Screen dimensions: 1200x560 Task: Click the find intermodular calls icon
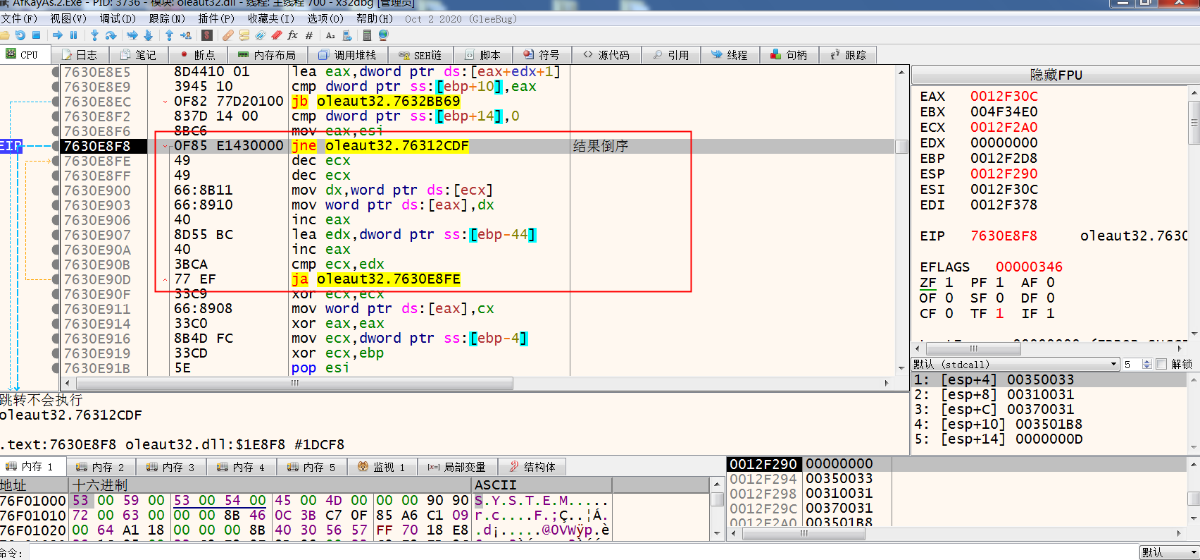(x=346, y=35)
